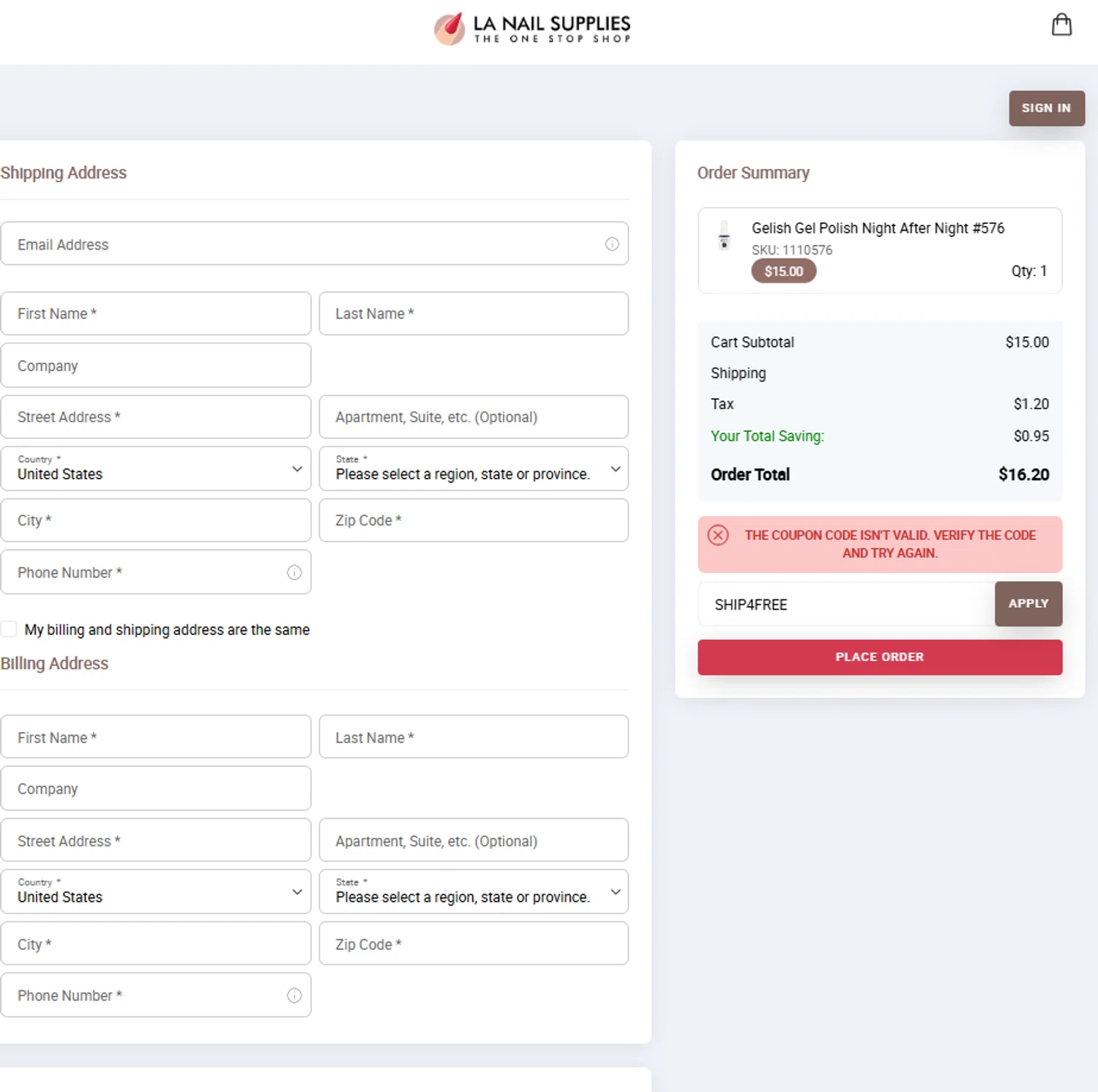Focus the shipping Company field
Screen dimensions: 1098x1092
click(x=156, y=365)
